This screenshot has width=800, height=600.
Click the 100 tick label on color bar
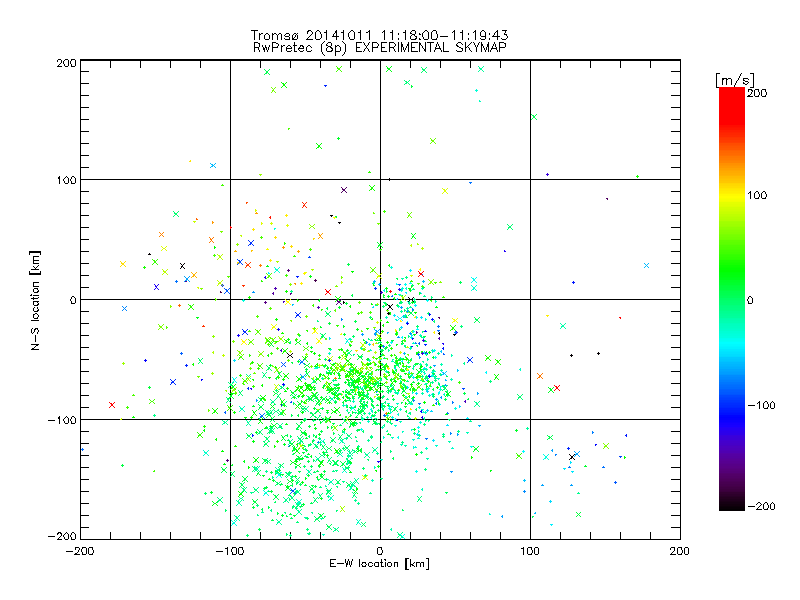coord(757,195)
